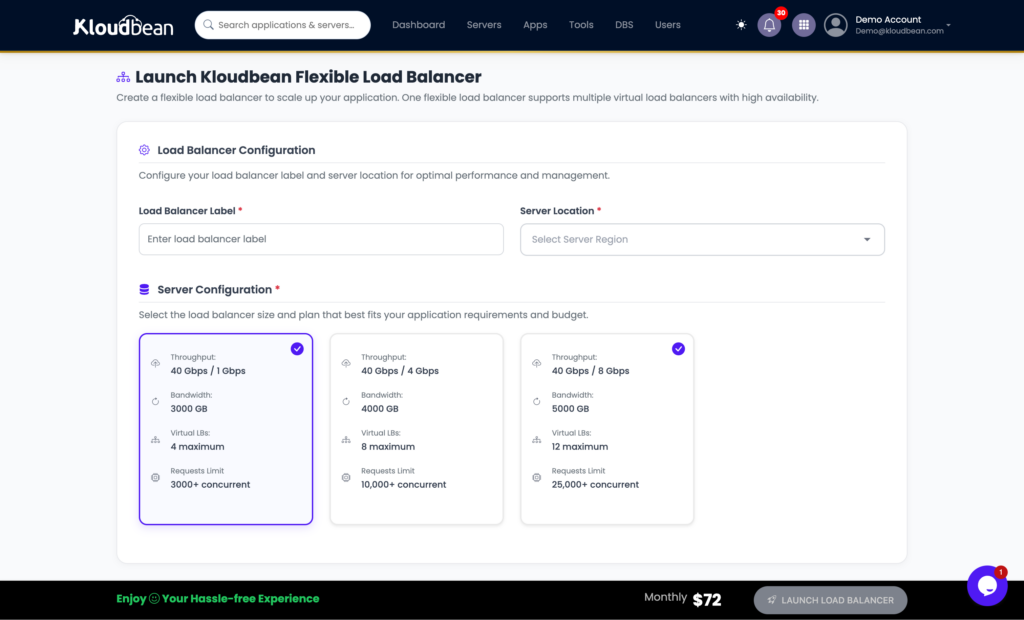Click the bandwidth icon beside 5000 GB
The width and height of the screenshot is (1024, 620).
[536, 401]
